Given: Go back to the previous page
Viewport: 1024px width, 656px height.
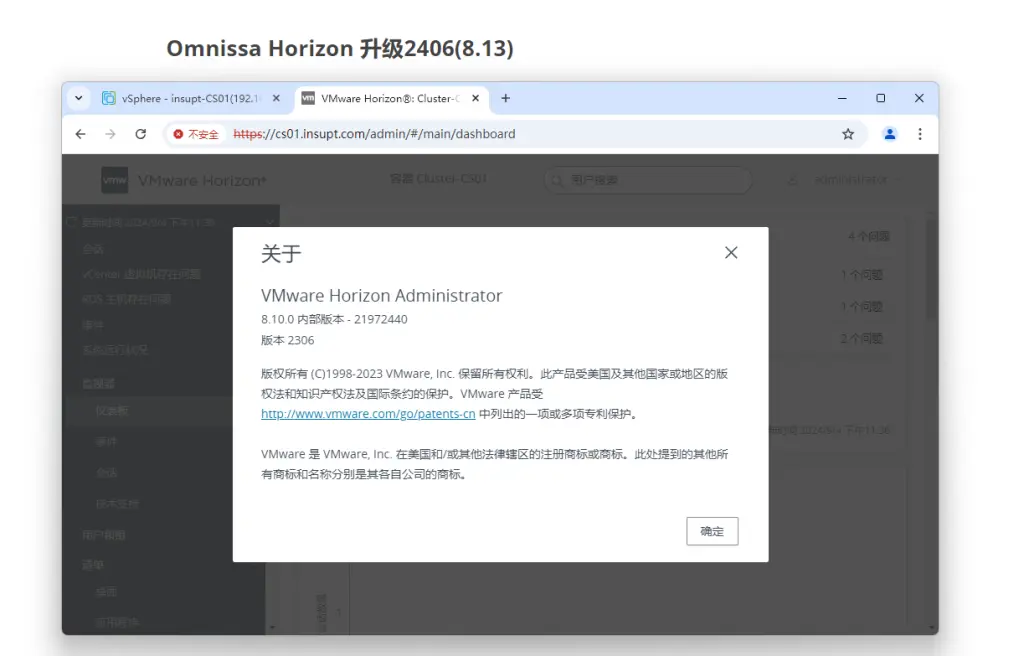Looking at the screenshot, I should (x=81, y=134).
